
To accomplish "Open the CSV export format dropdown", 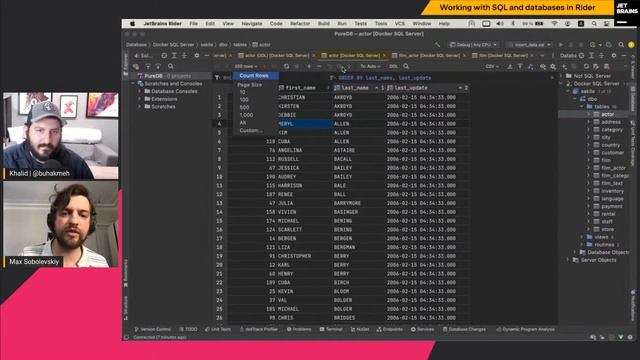I will click(x=492, y=66).
